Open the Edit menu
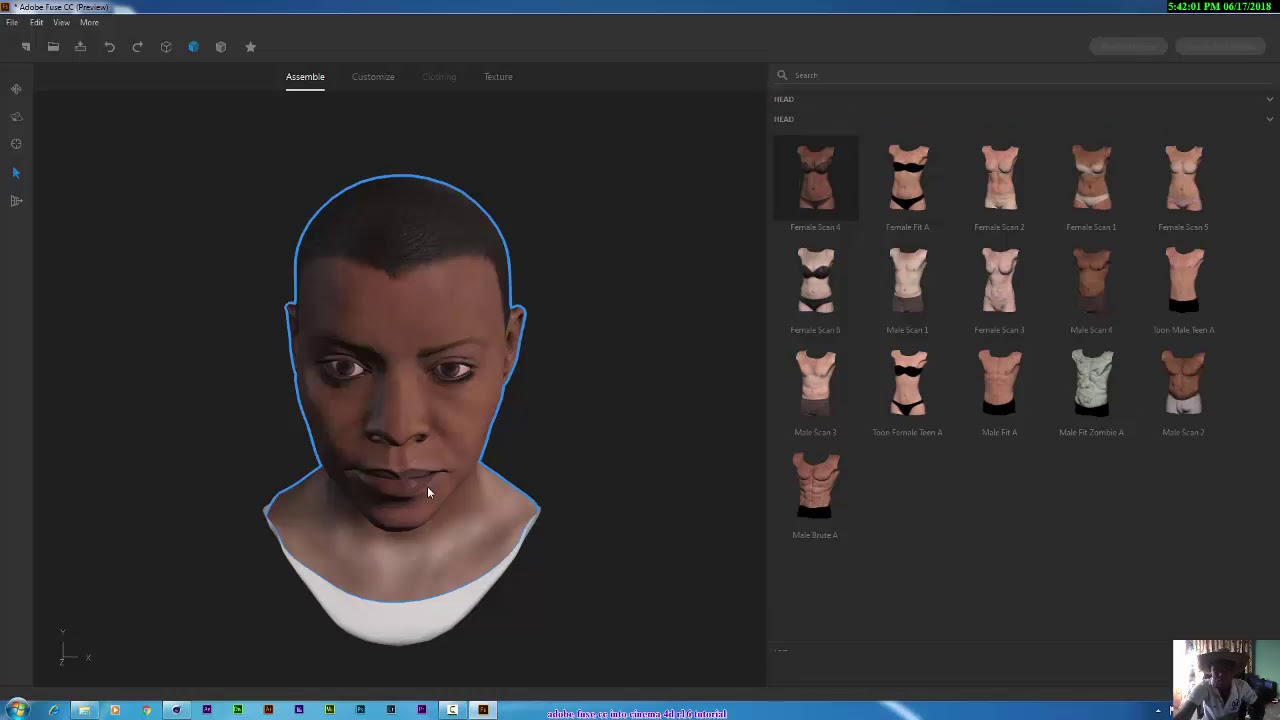Image resolution: width=1280 pixels, height=720 pixels. coord(37,22)
